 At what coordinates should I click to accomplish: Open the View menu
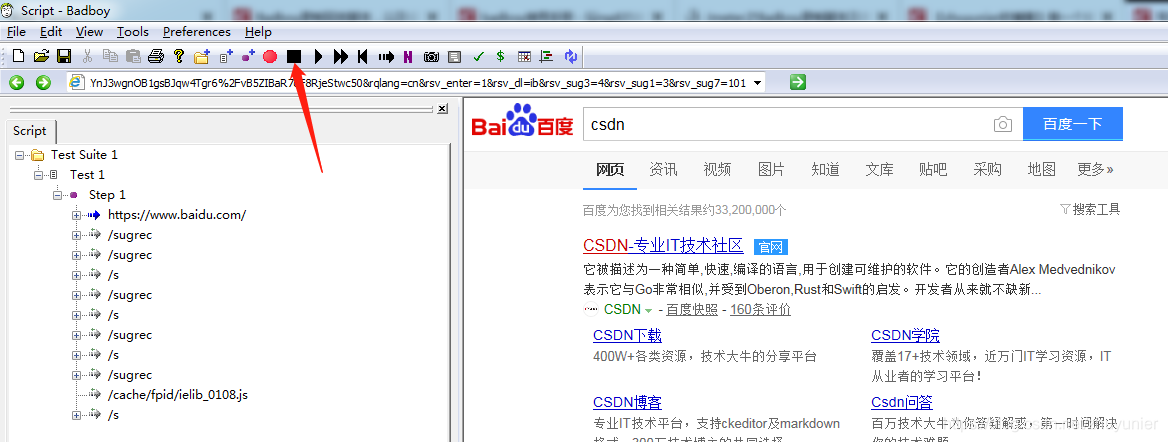click(89, 31)
